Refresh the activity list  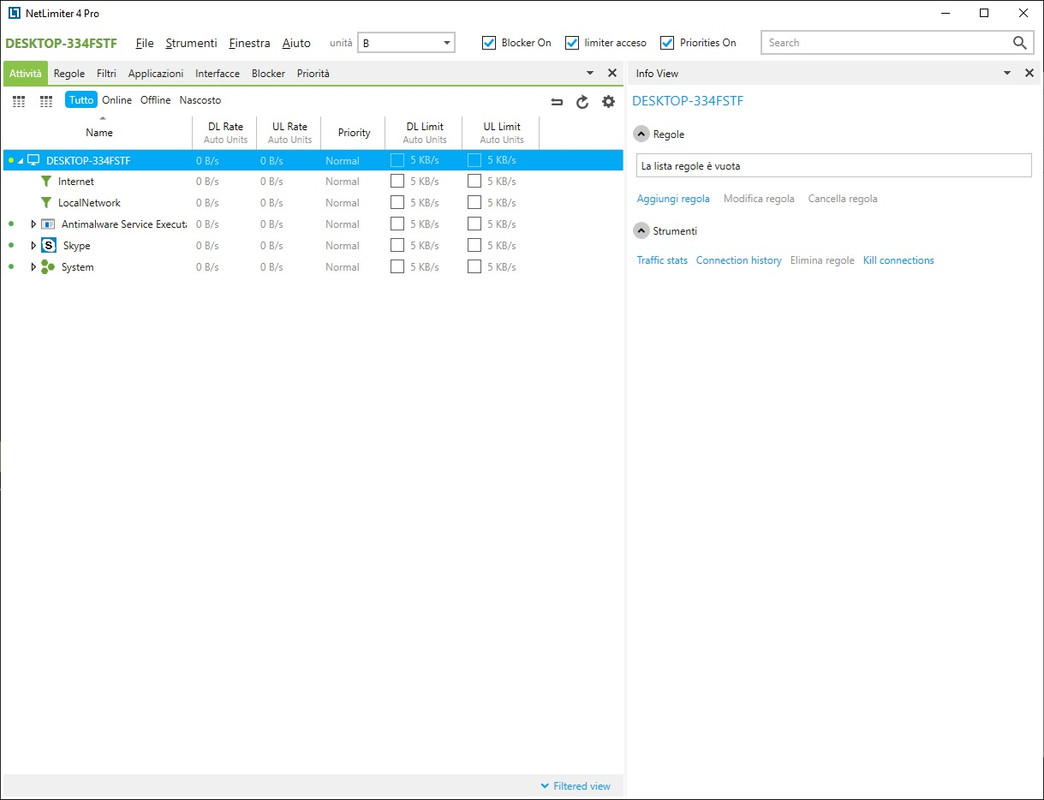(x=582, y=102)
